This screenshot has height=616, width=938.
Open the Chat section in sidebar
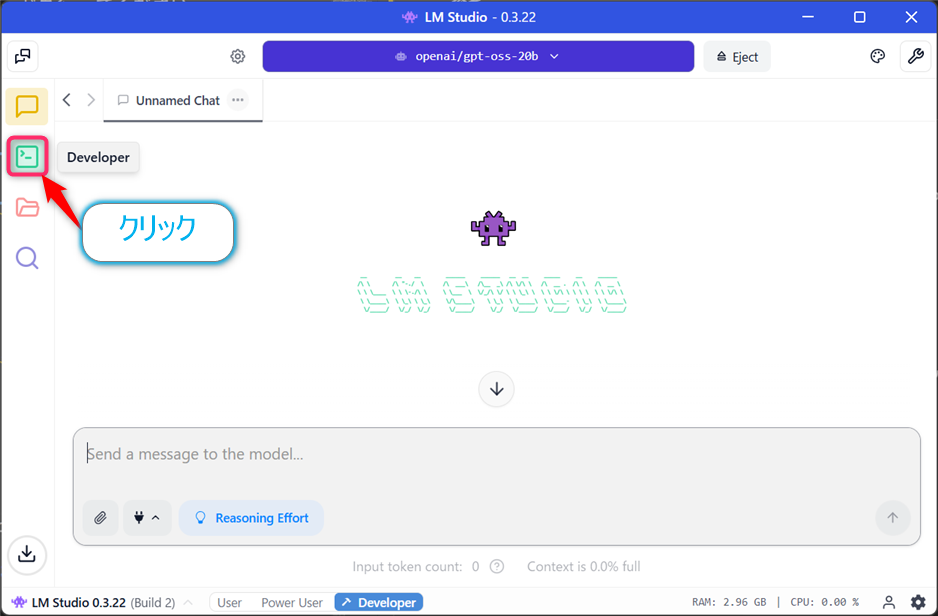pyautogui.click(x=27, y=106)
